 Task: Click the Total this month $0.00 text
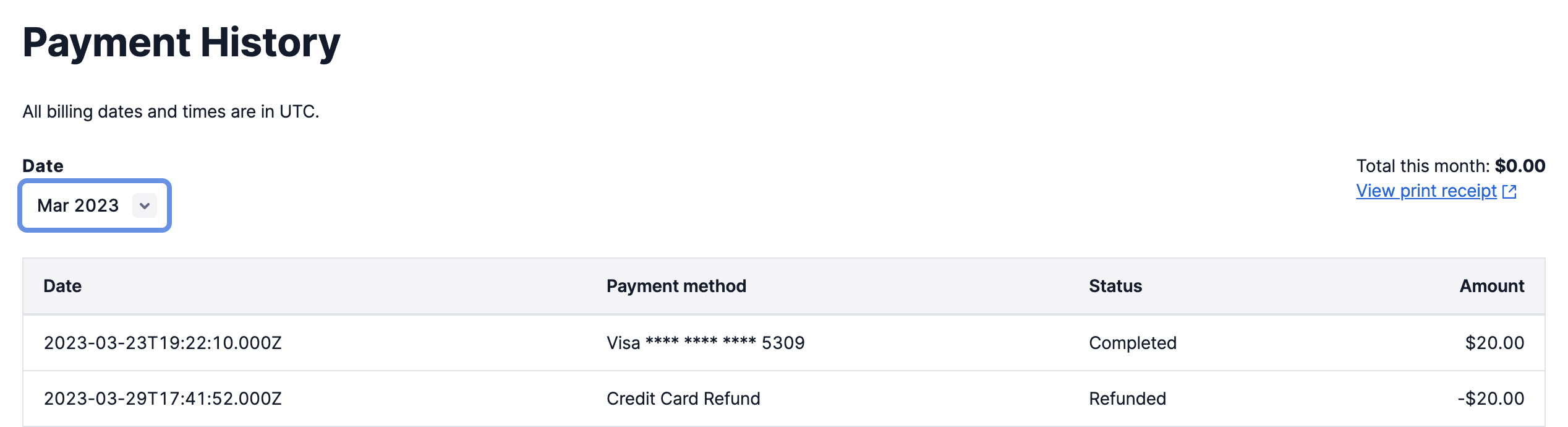coord(1451,166)
